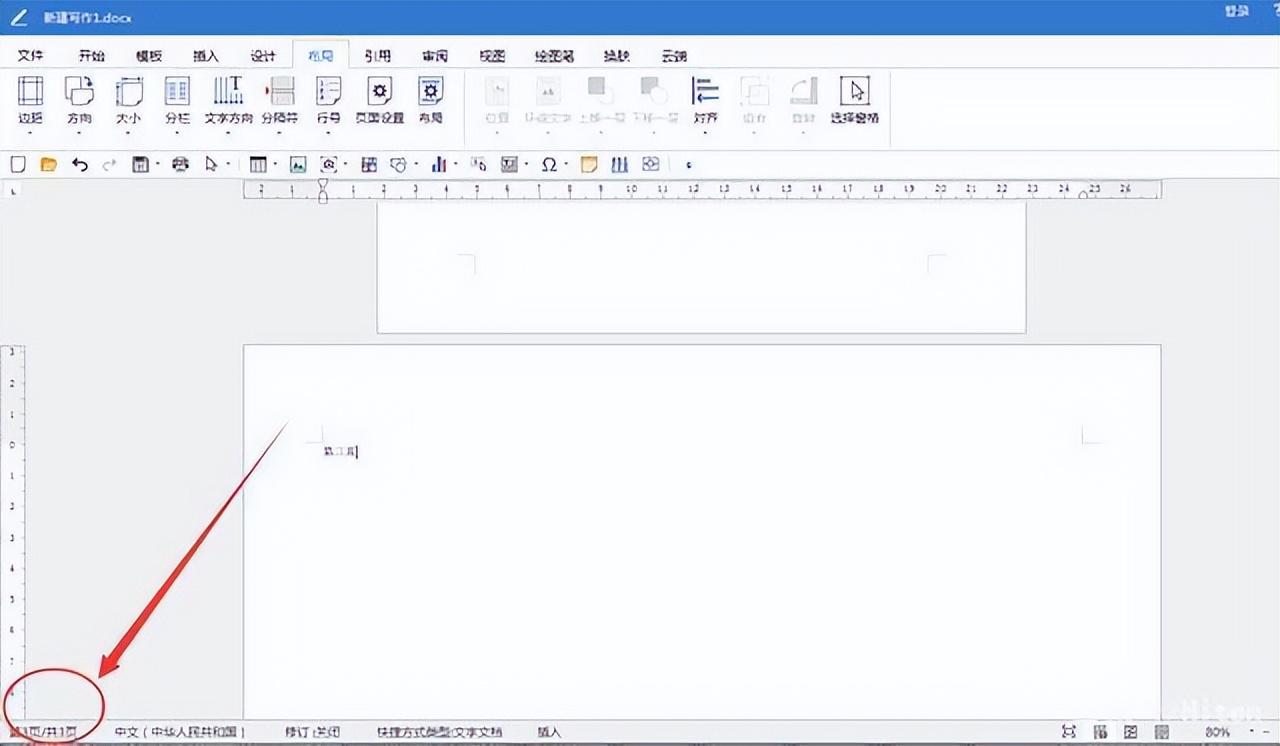Click the mouse pointer icon in quick toolbar
Image resolution: width=1280 pixels, height=746 pixels.
pyautogui.click(x=211, y=164)
